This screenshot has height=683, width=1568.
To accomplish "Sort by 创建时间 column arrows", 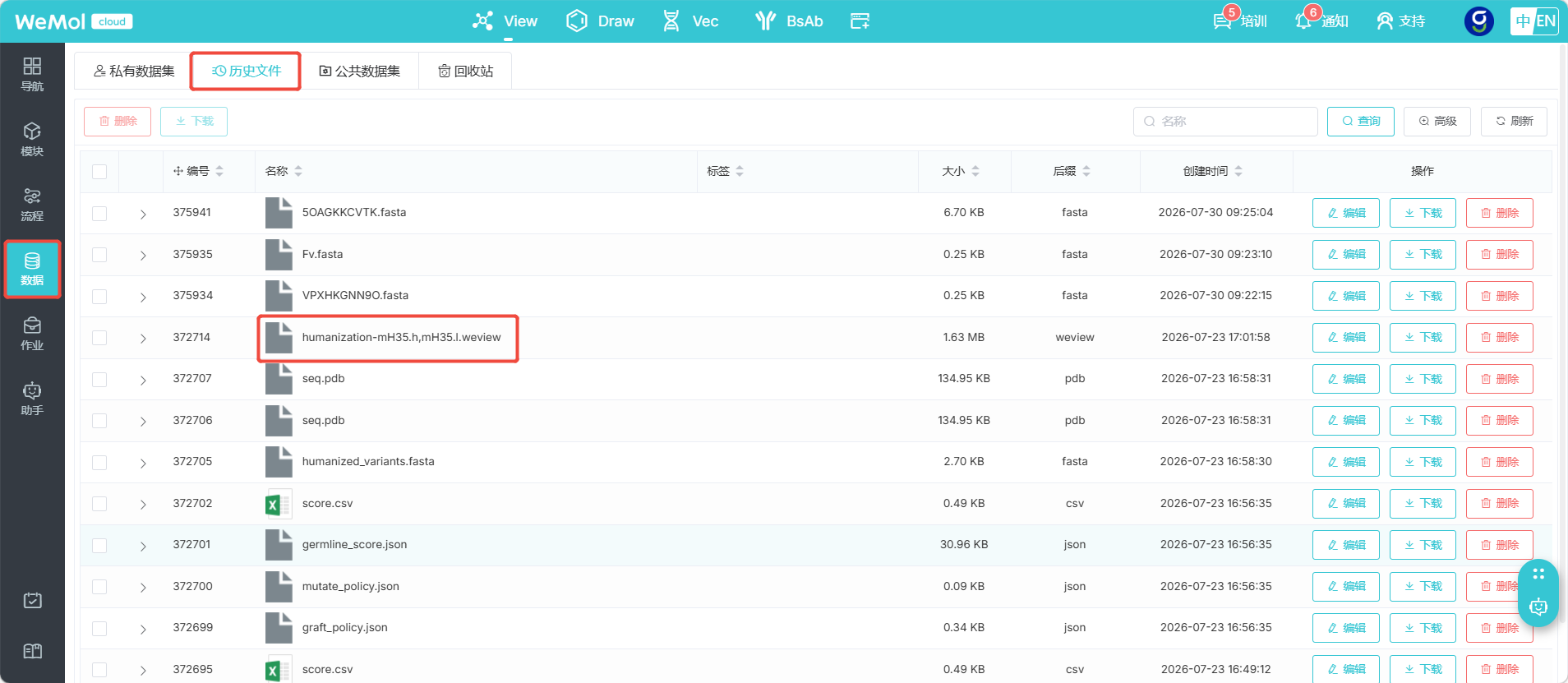I will point(1238,171).
